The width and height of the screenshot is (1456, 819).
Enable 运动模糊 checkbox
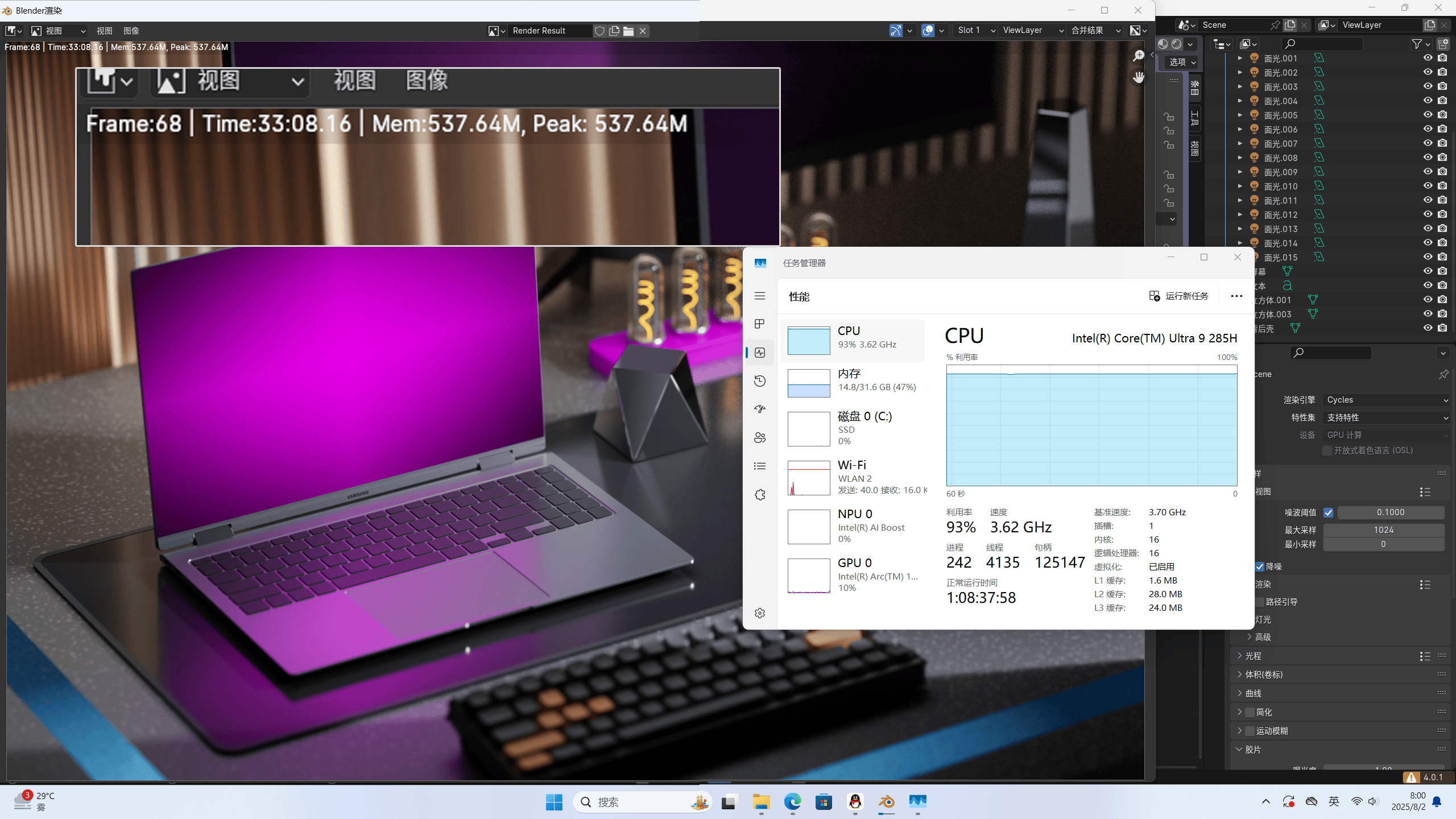coord(1250,731)
